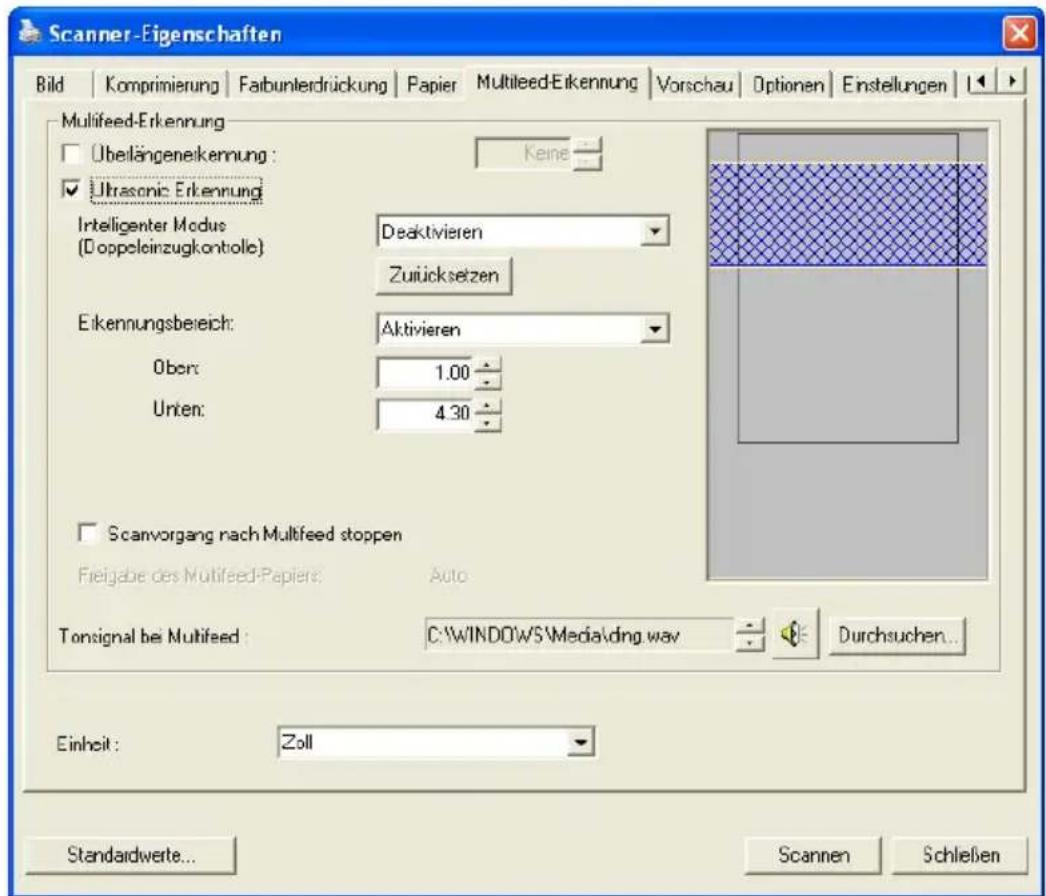Select the Multifeed-Erkennung tab
The image size is (1046, 896).
click(558, 83)
